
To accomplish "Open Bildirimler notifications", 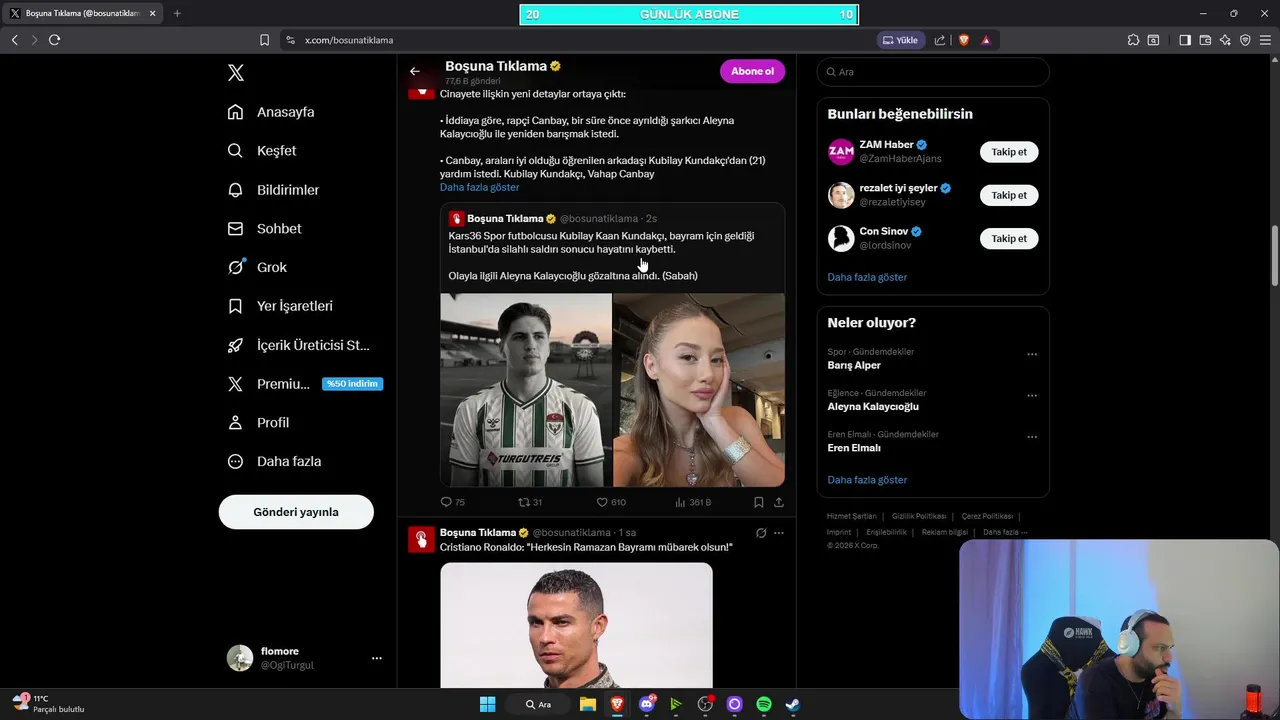I will click(273, 190).
